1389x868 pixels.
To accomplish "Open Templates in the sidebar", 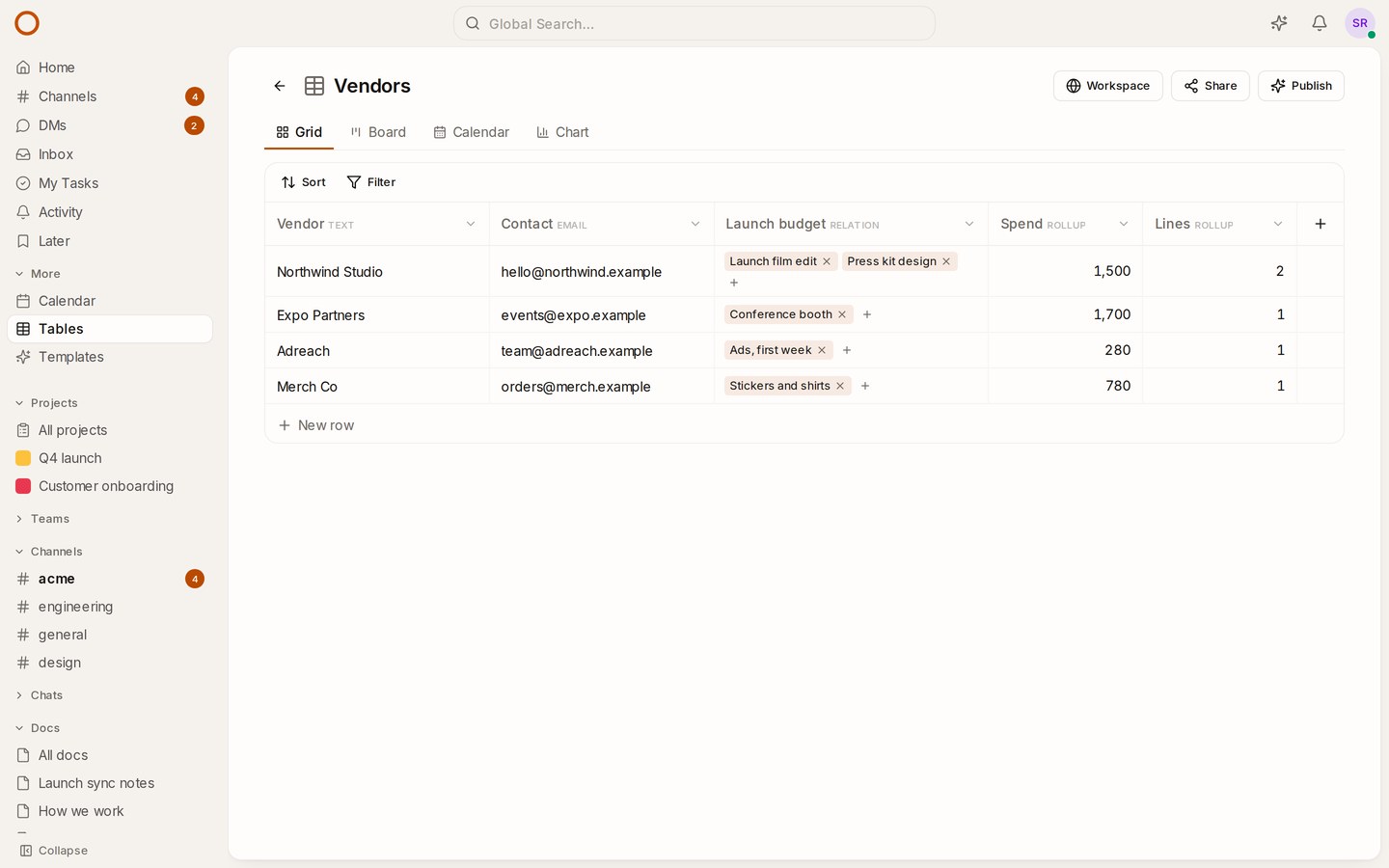I will coord(110,357).
